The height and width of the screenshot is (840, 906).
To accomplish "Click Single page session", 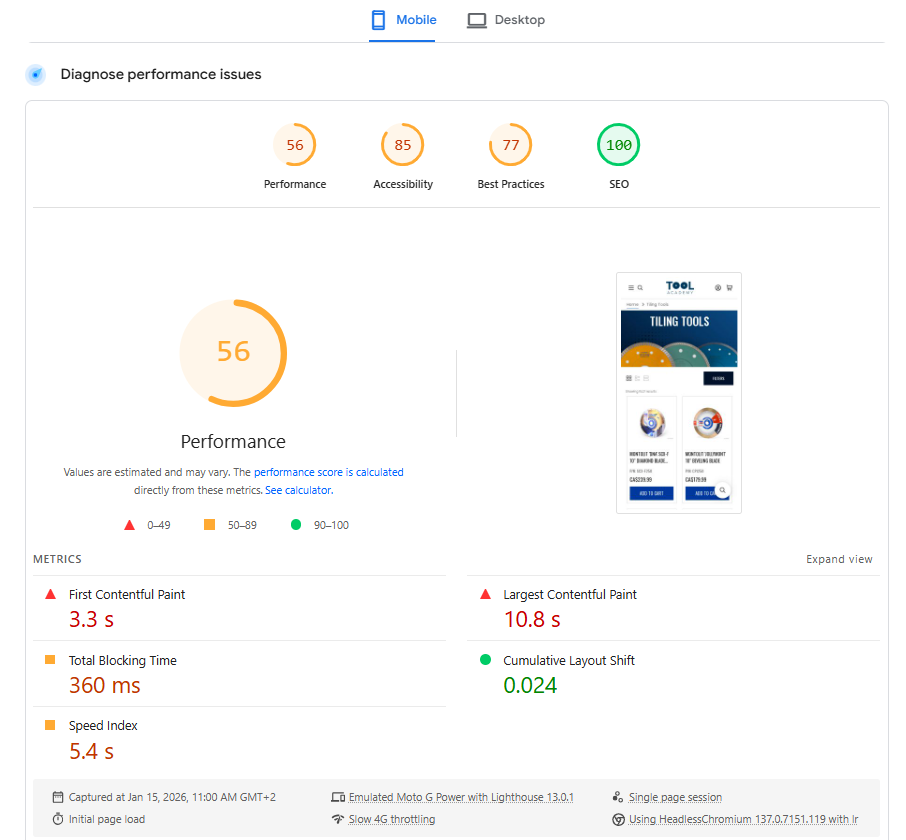I will [675, 797].
